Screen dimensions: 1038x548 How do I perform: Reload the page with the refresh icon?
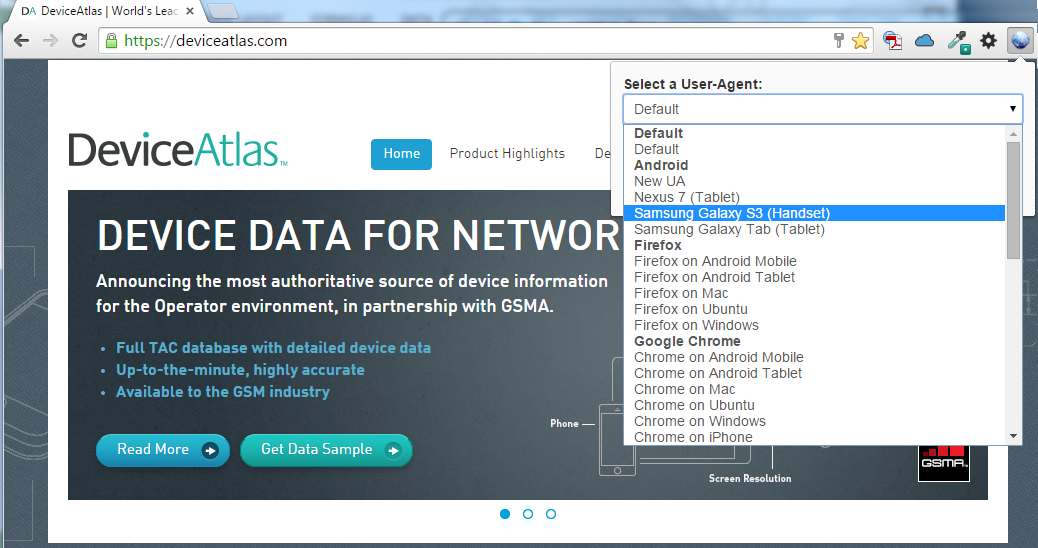[79, 41]
